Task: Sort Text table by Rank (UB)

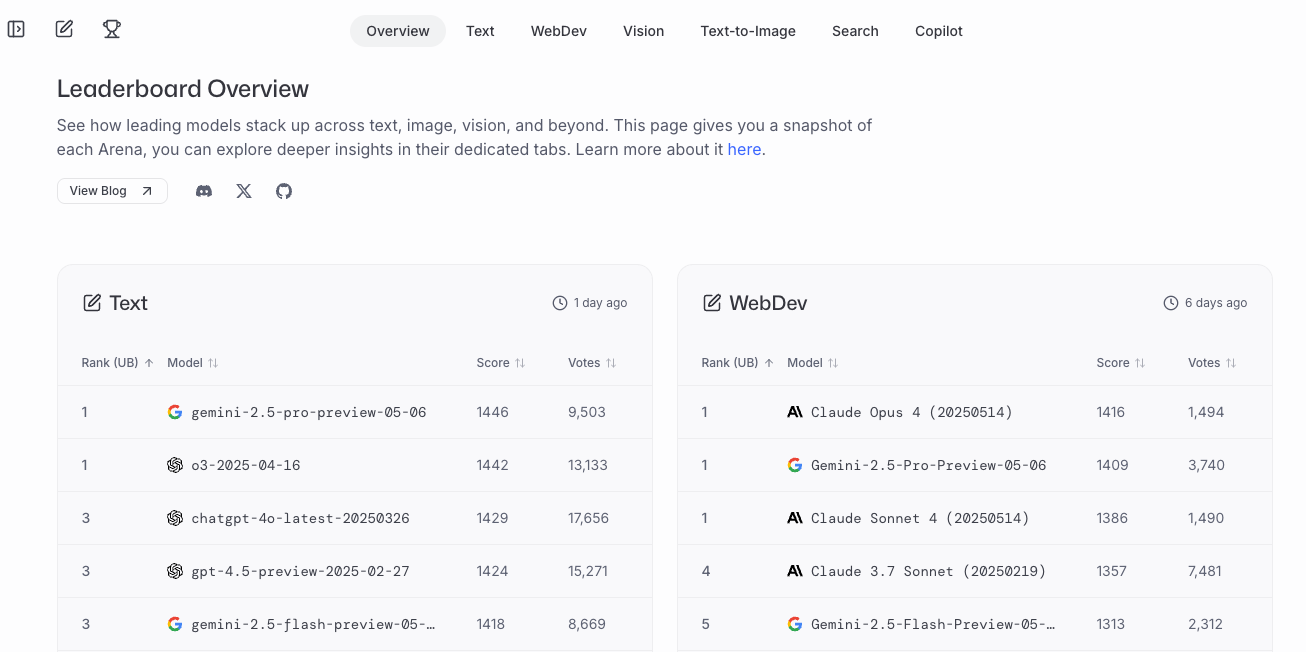Action: pos(118,363)
